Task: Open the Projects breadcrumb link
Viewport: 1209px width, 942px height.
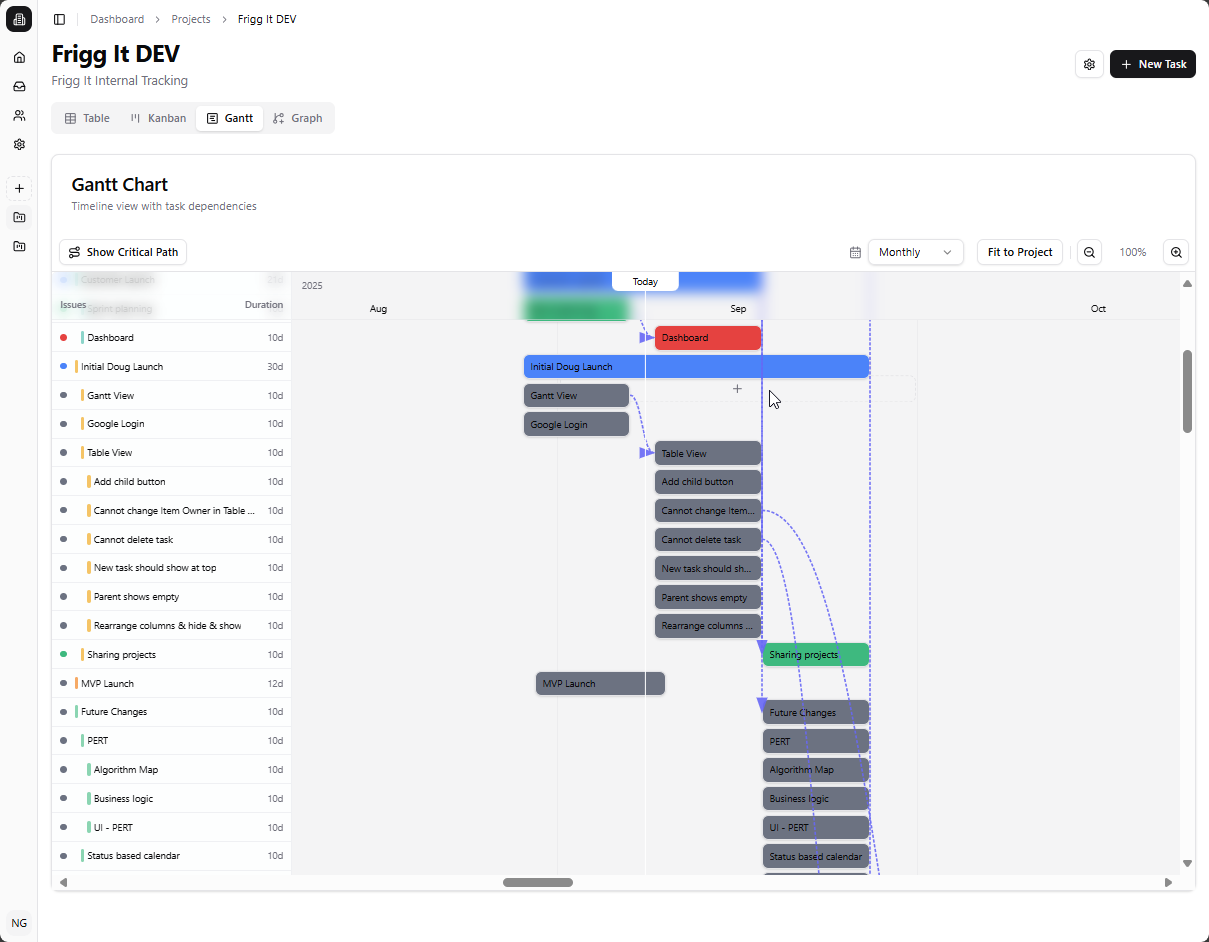Action: click(x=191, y=19)
